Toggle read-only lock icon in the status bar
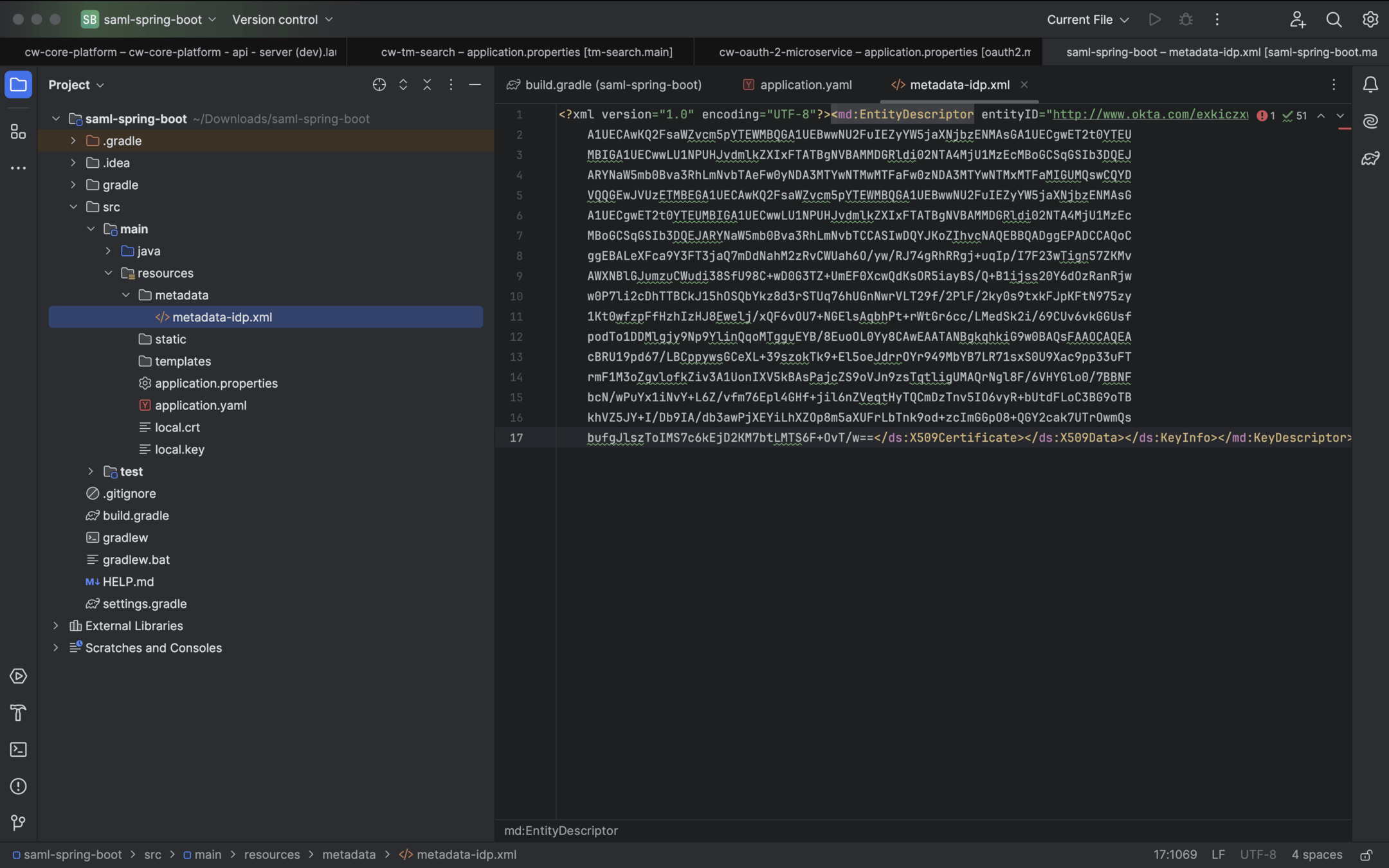The width and height of the screenshot is (1389, 868). coord(1366,855)
